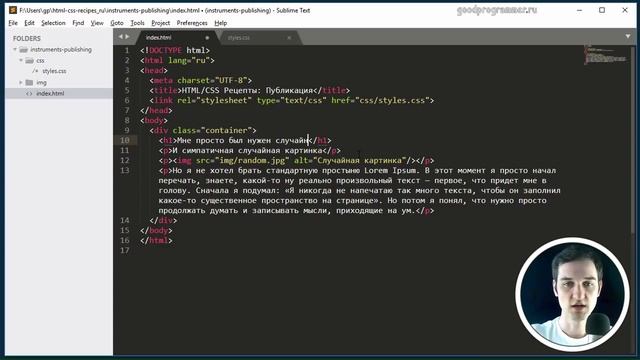Go to previous tab arrow
This screenshot has height=360, width=640.
pyautogui.click(x=120, y=37)
